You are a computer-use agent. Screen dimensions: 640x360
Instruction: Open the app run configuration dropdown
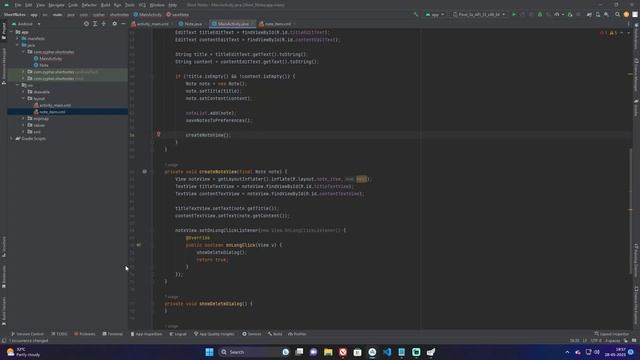[435, 14]
